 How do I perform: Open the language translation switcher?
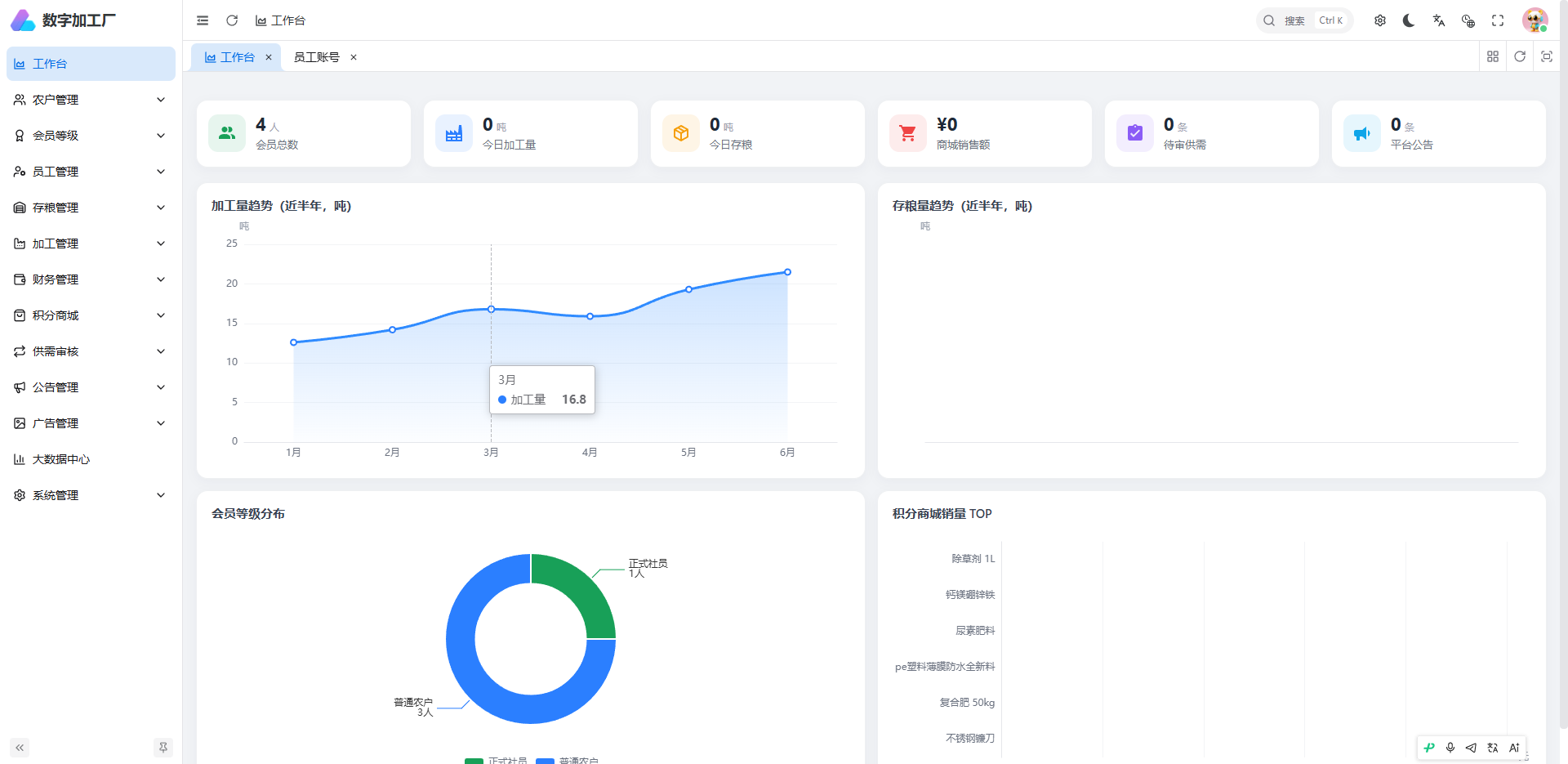click(x=1439, y=20)
